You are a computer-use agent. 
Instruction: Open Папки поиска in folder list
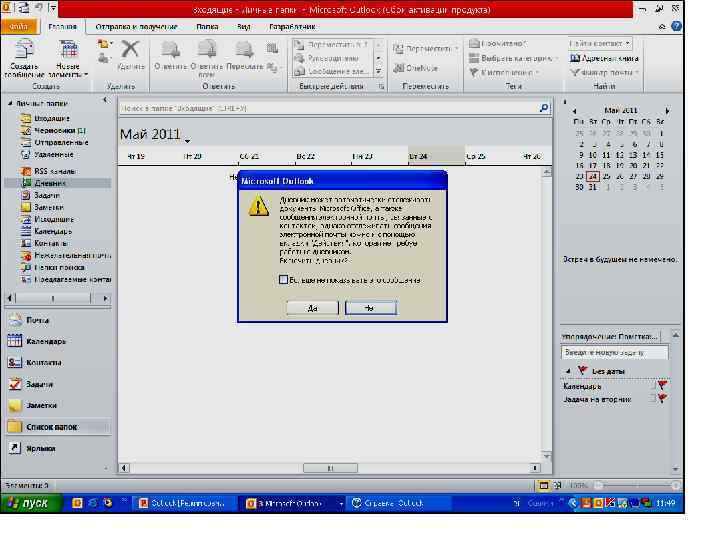click(53, 267)
